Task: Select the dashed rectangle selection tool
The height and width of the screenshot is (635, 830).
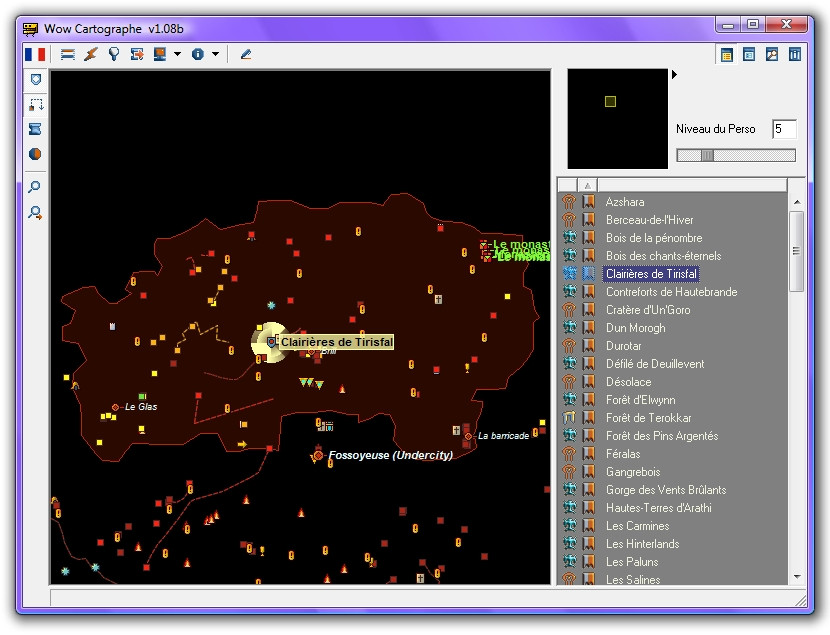Action: (35, 104)
